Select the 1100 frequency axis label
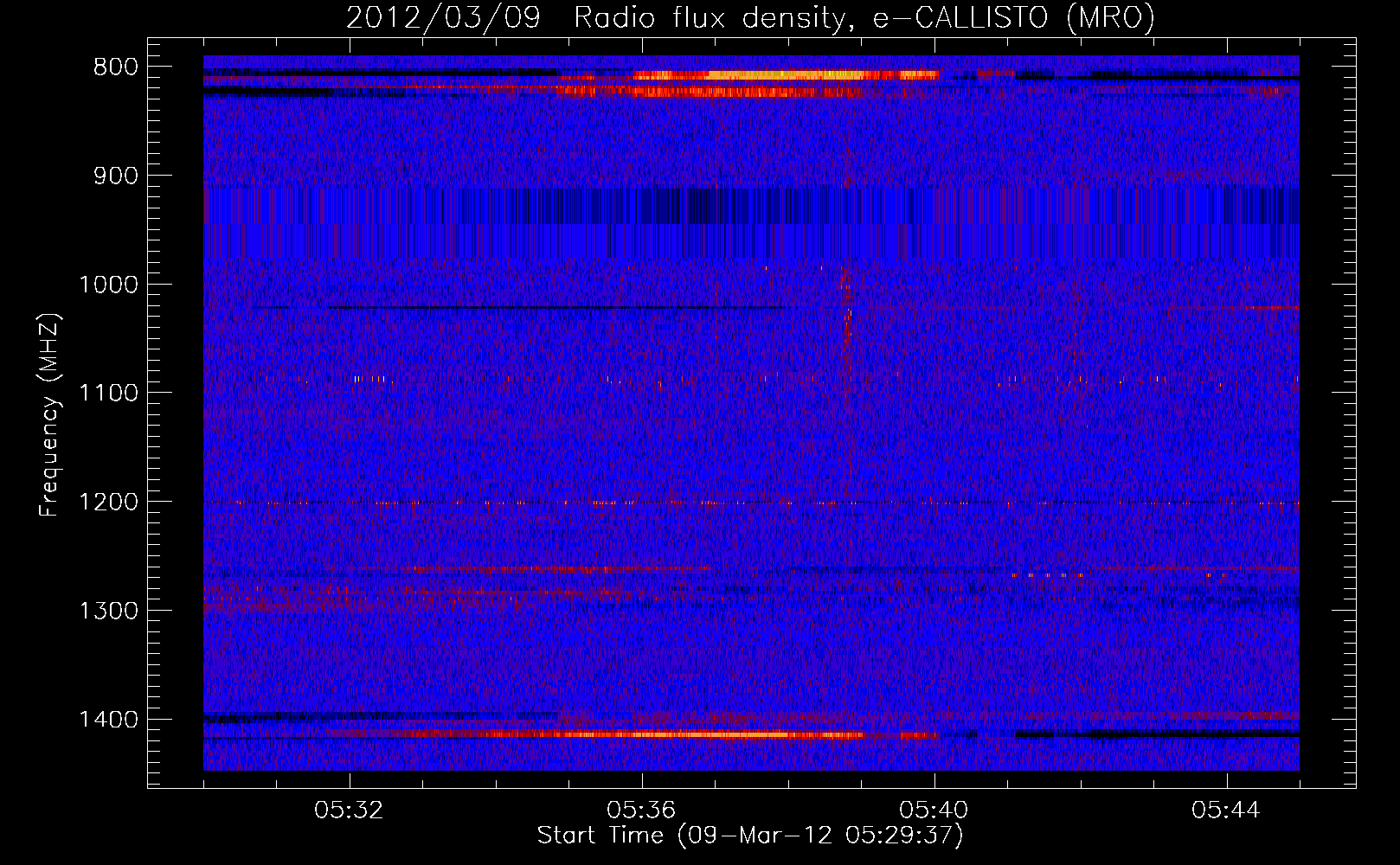This screenshot has height=865, width=1400. [108, 393]
